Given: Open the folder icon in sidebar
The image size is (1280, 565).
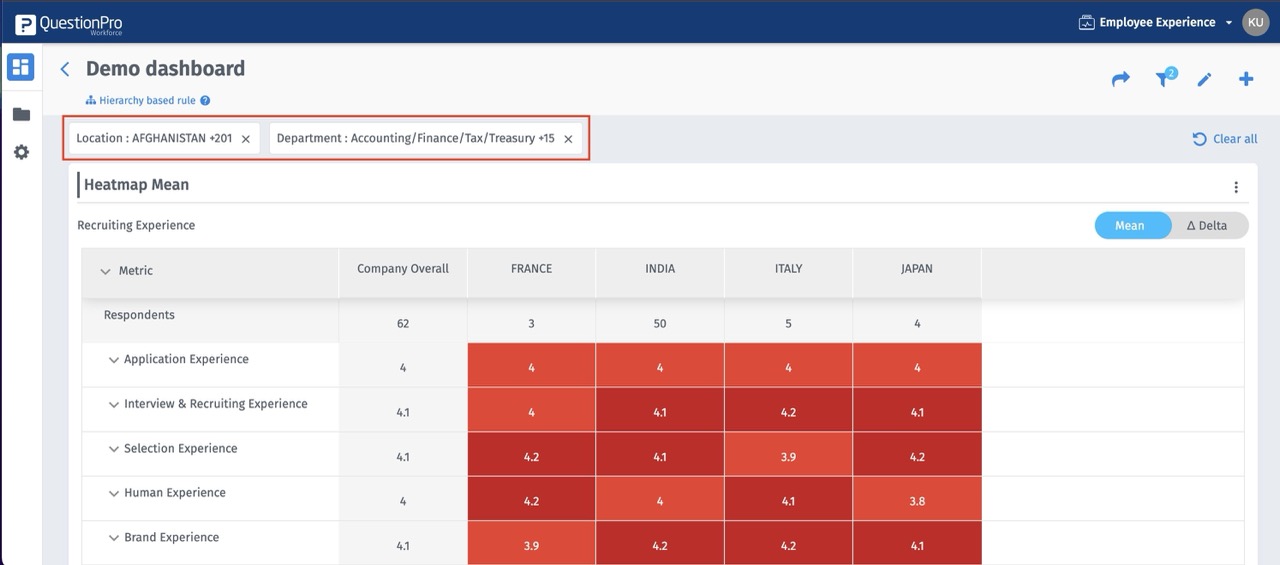Looking at the screenshot, I should pyautogui.click(x=21, y=114).
